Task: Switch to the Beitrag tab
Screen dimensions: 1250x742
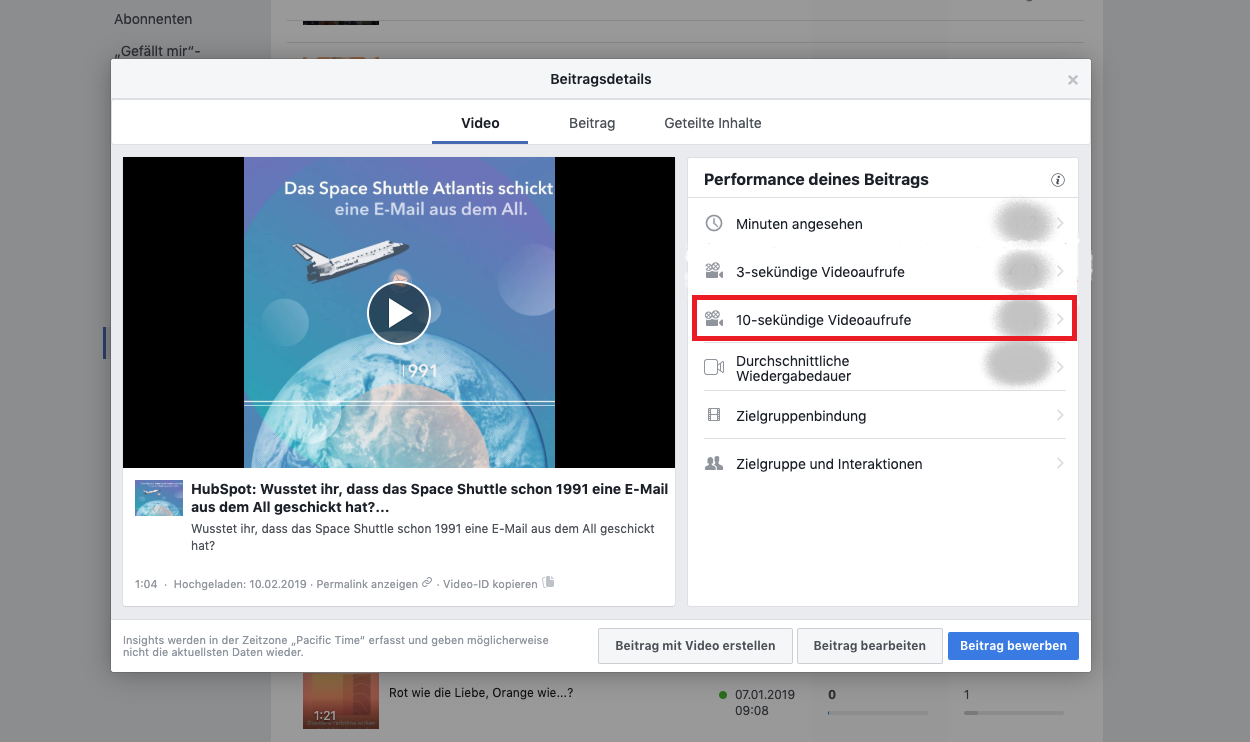Action: [592, 123]
